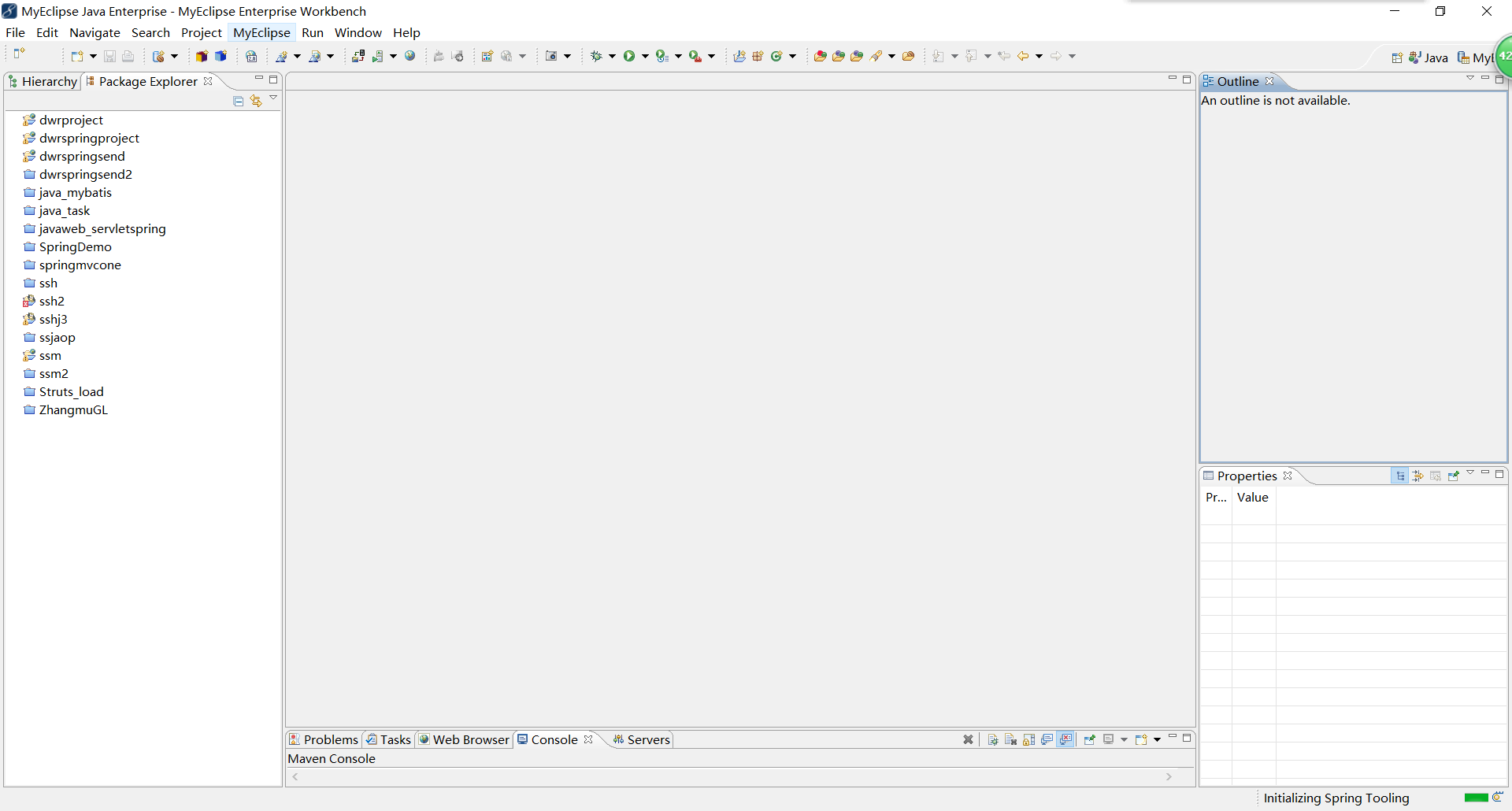Click the Back navigation yellow arrow
The image size is (1512, 811).
point(1023,56)
